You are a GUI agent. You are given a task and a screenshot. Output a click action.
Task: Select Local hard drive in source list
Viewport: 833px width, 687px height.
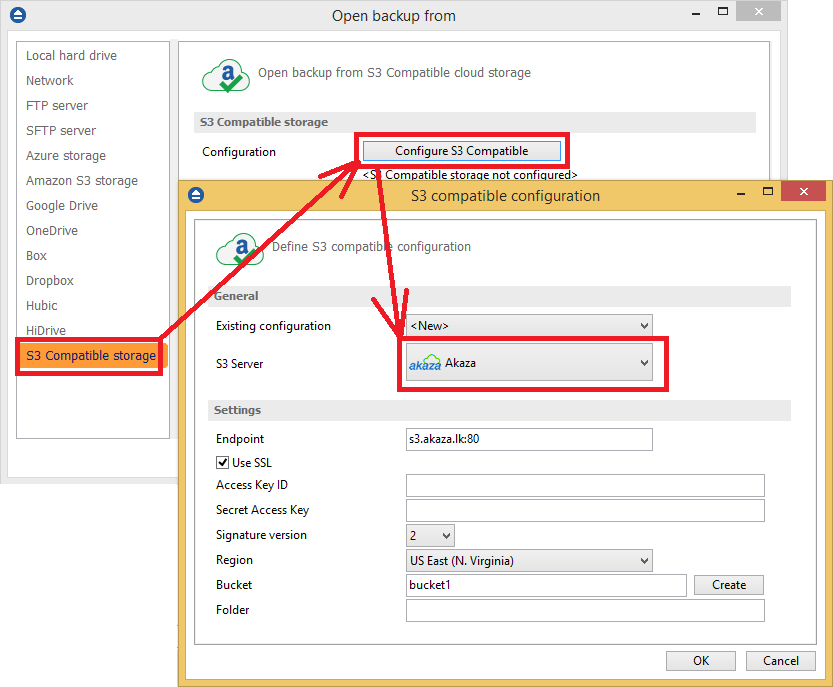(71, 56)
